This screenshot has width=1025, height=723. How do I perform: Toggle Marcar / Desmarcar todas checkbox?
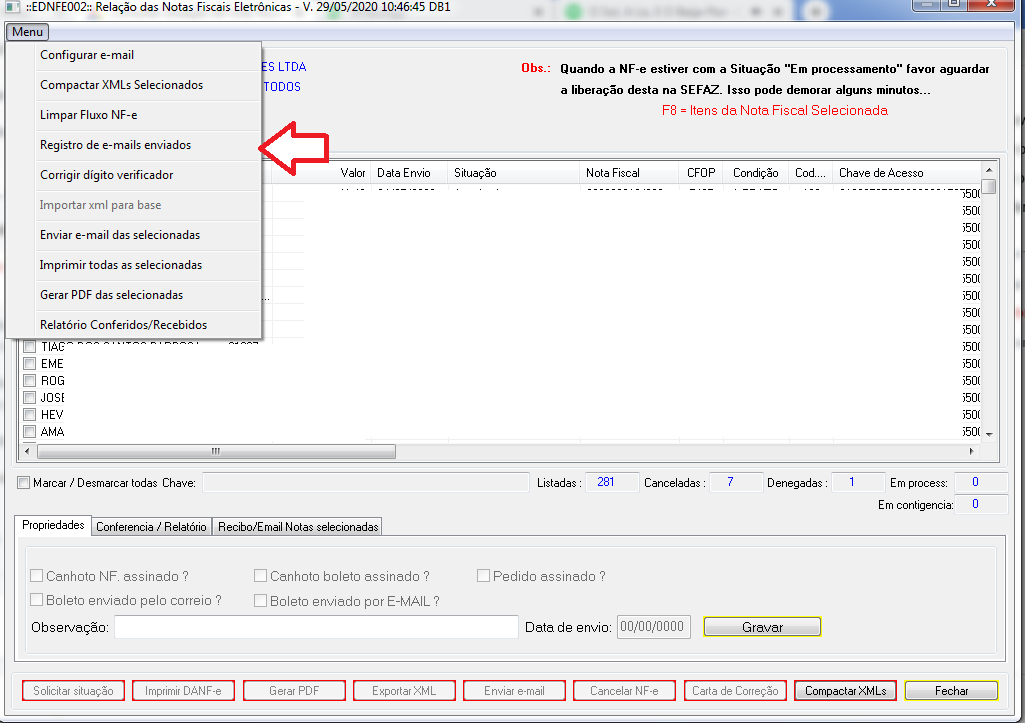[x=24, y=483]
